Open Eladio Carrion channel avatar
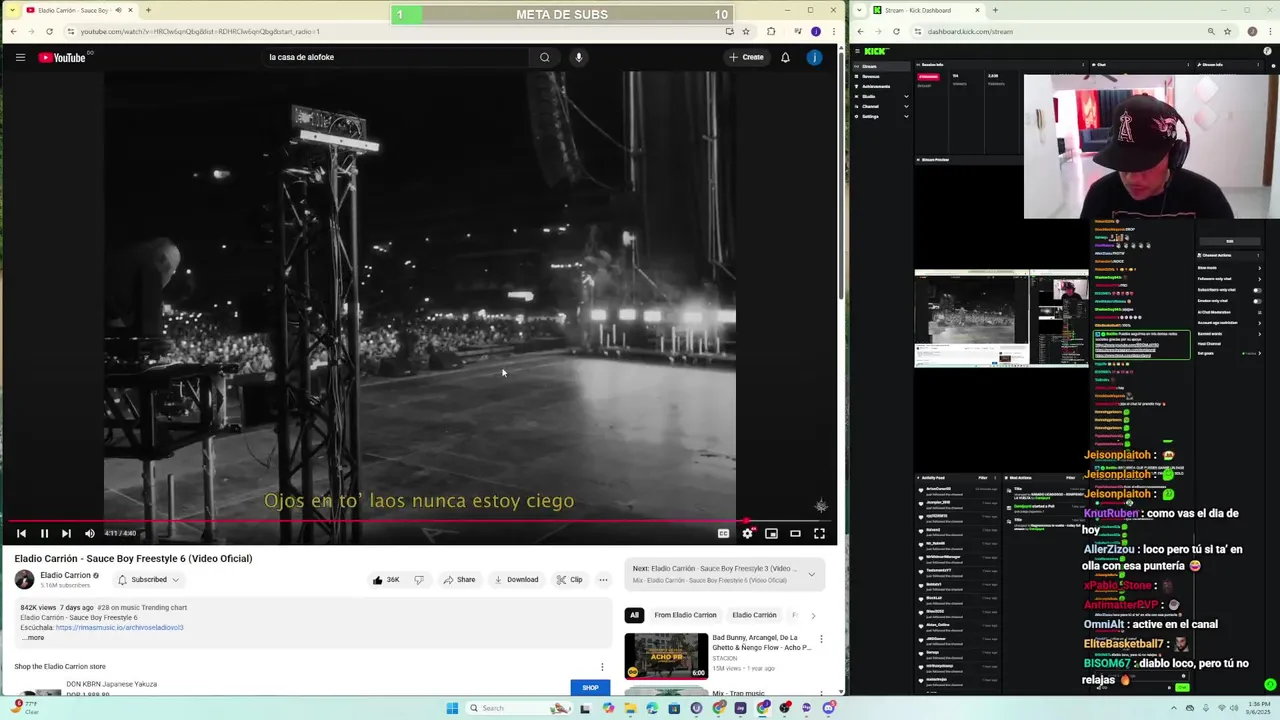The width and height of the screenshot is (1280, 720). 24,579
